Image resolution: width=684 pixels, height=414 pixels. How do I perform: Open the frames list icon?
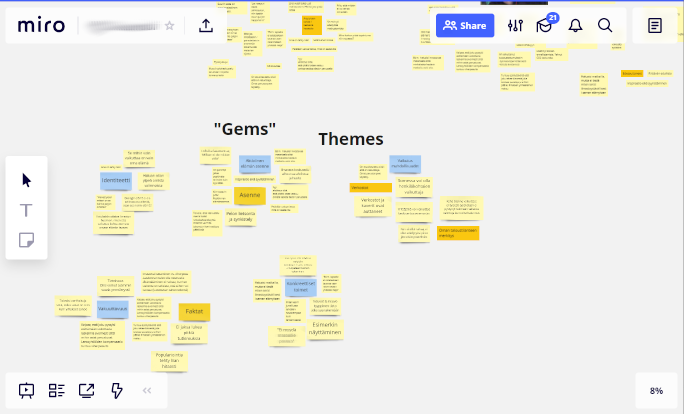click(x=57, y=391)
